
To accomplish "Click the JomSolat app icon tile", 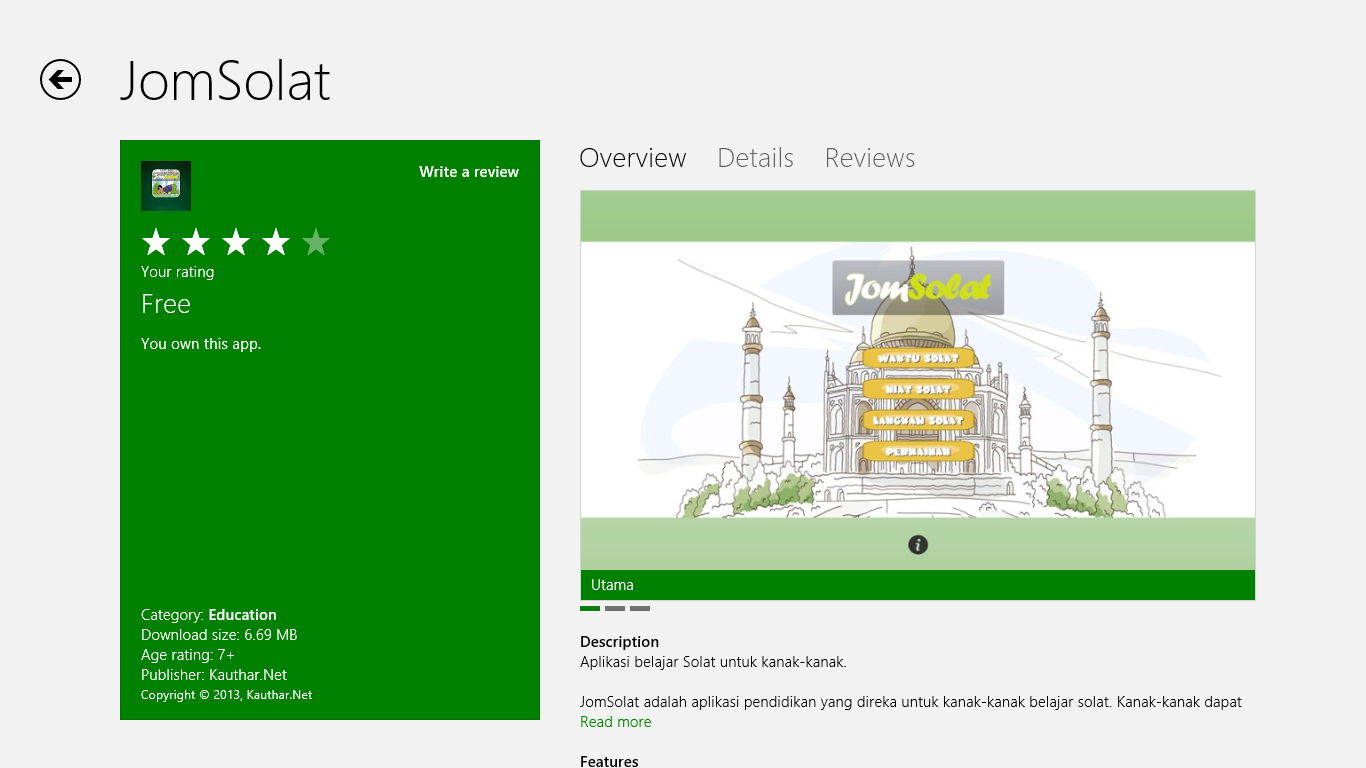I will [166, 186].
